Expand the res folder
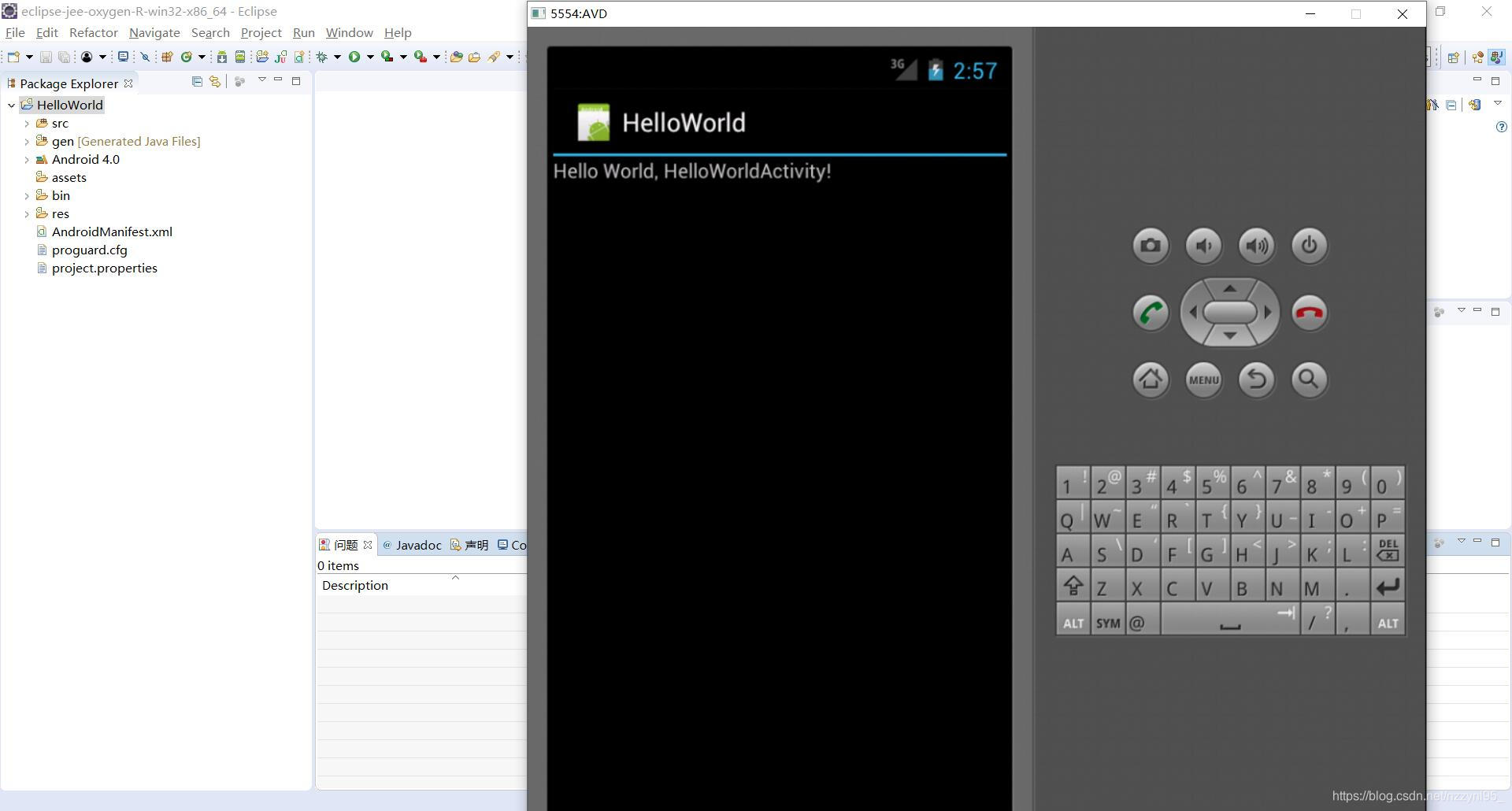 [27, 214]
